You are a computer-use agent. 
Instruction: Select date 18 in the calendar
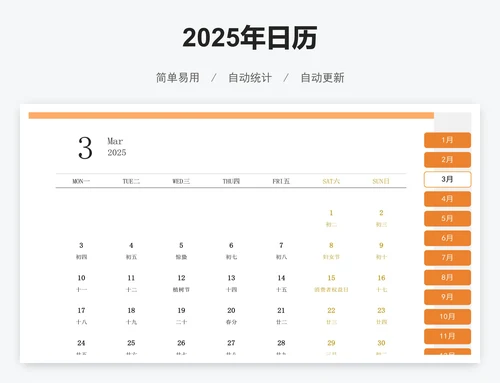(131, 310)
